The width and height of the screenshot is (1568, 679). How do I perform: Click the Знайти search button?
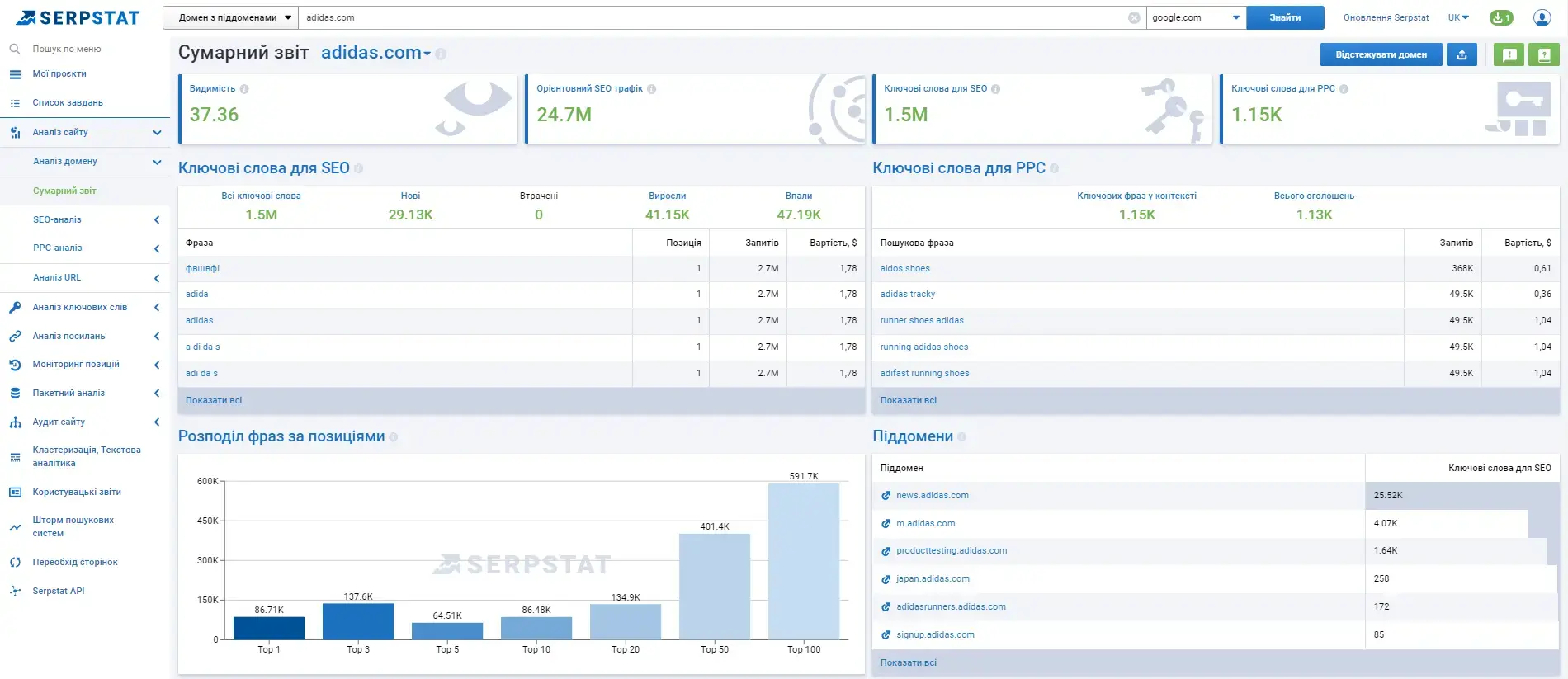[1285, 17]
